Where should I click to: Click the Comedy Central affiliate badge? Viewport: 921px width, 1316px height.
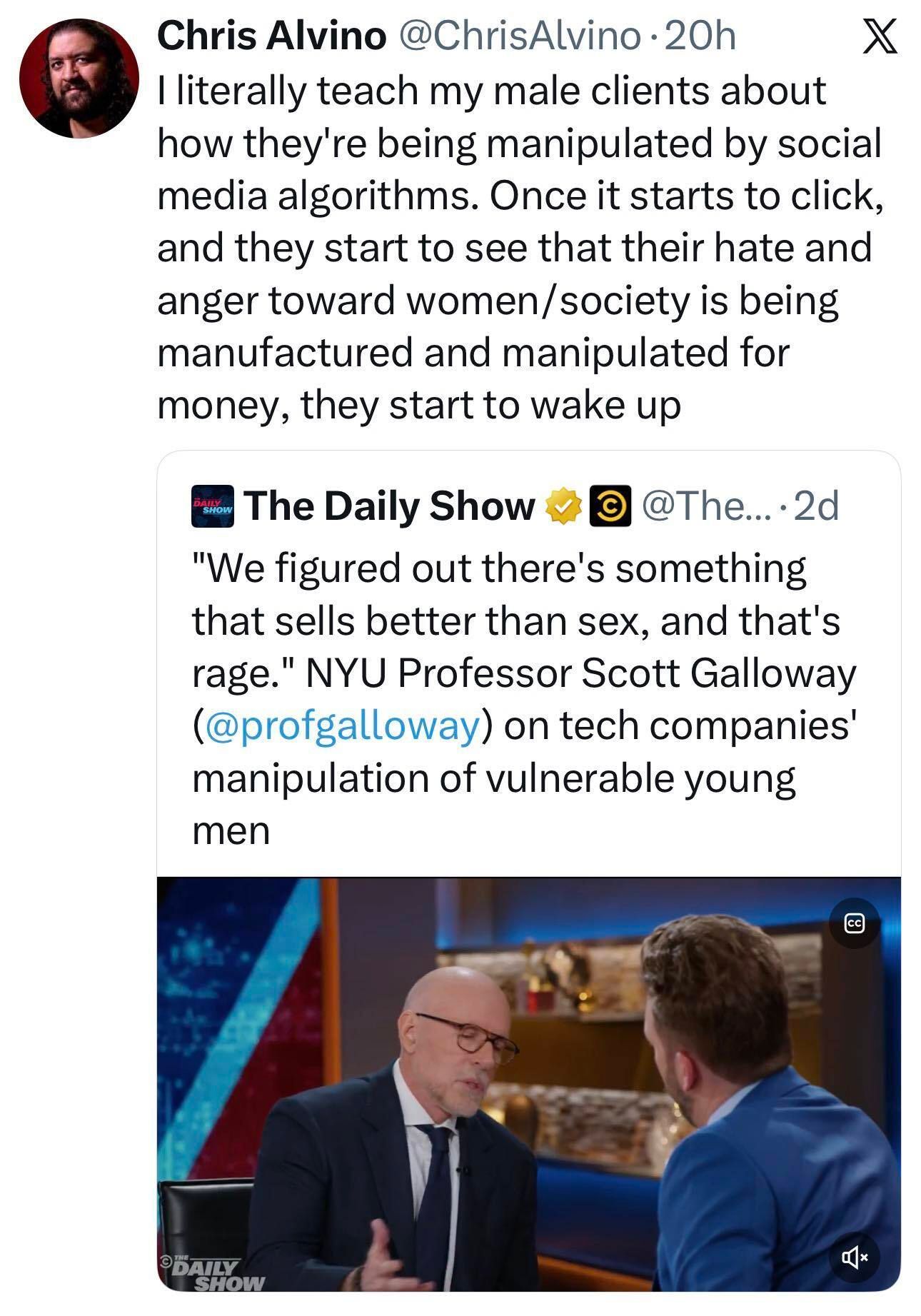coord(610,506)
